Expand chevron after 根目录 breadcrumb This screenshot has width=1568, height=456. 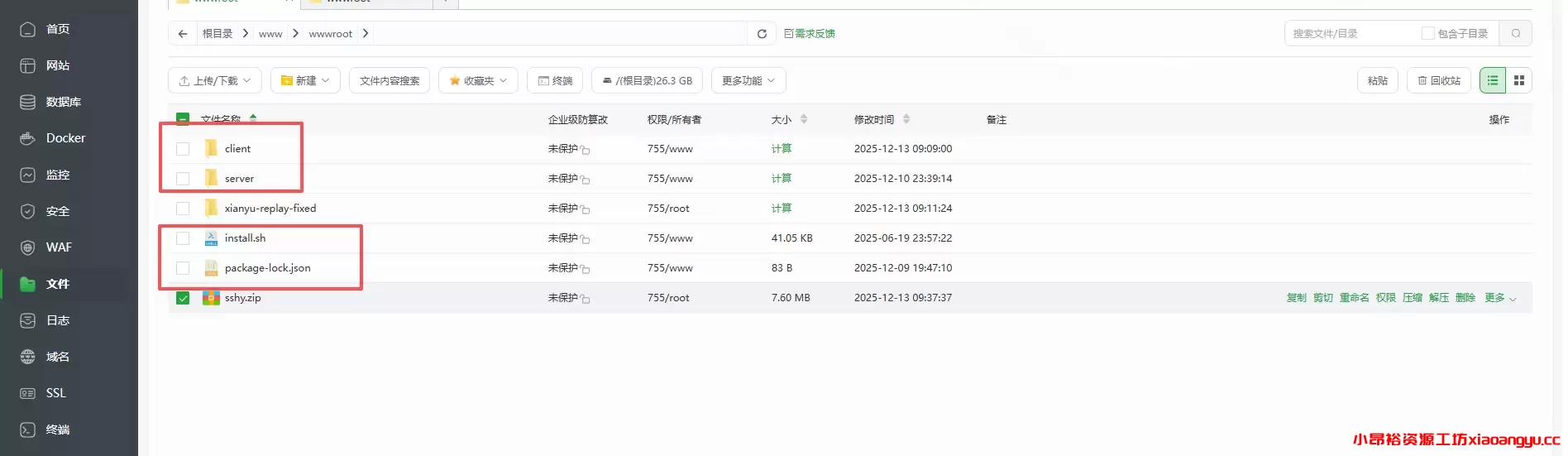tap(246, 33)
